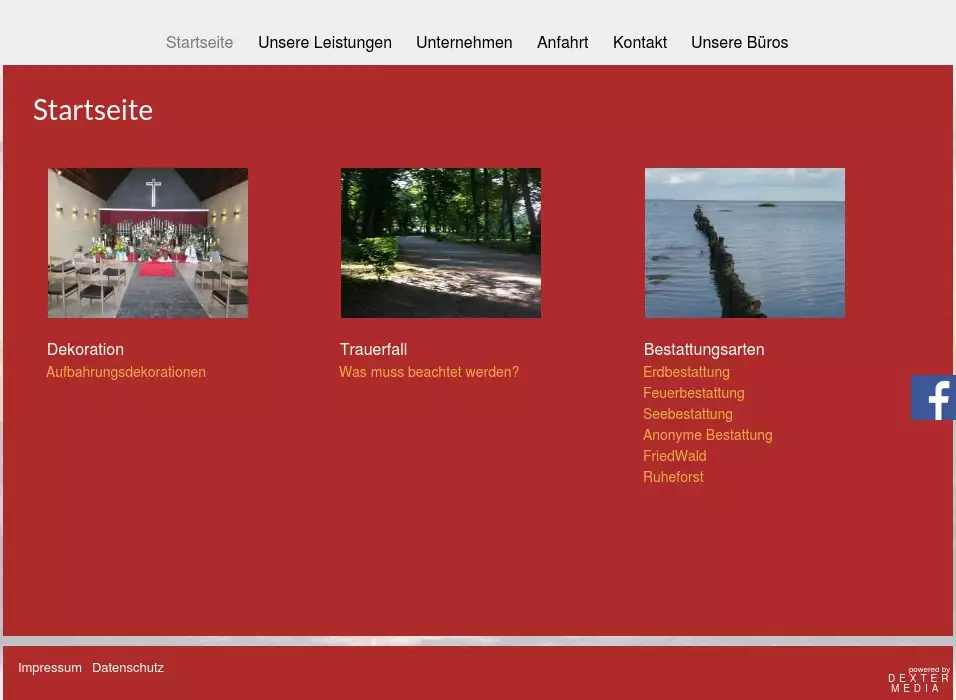
Task: Click the chapel decoration photo
Action: 148,243
